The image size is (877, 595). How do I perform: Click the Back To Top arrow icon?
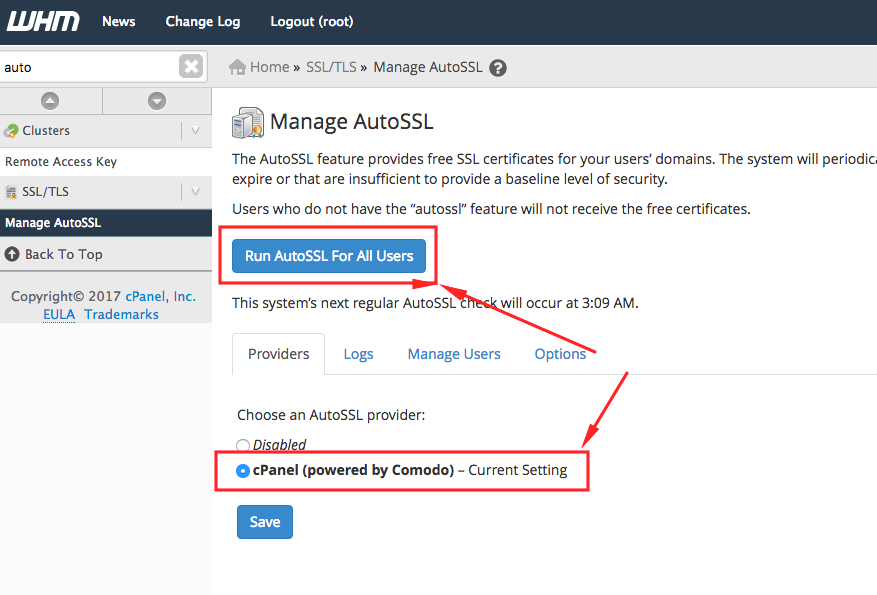click(12, 254)
